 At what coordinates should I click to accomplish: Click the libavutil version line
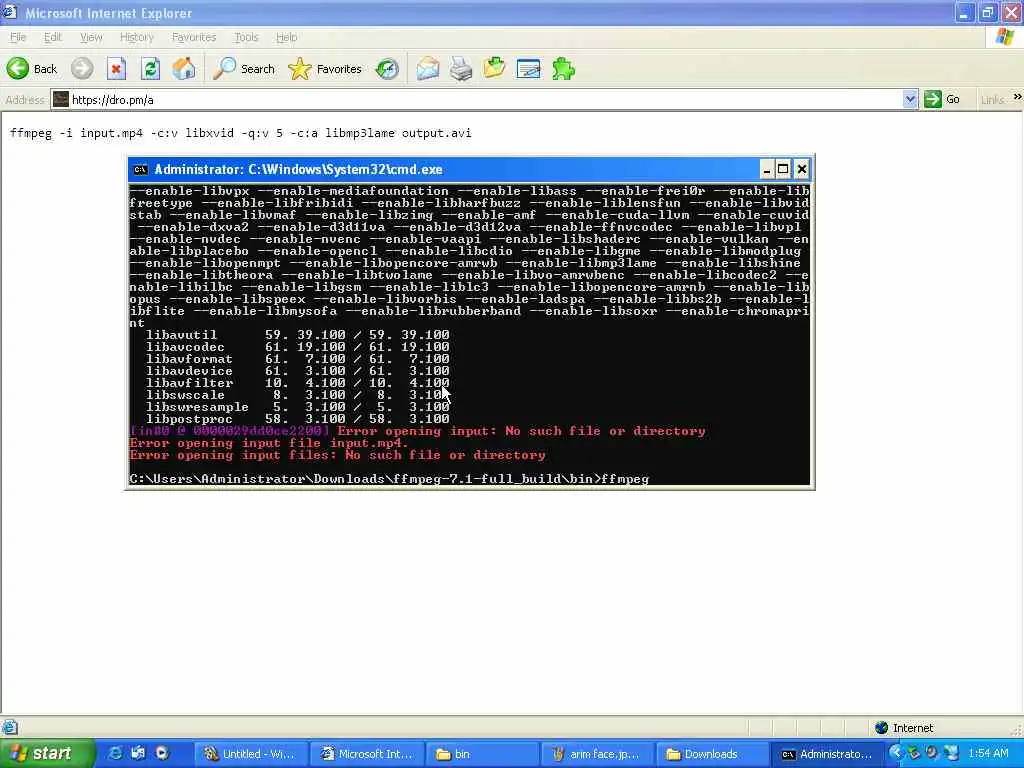pos(297,334)
